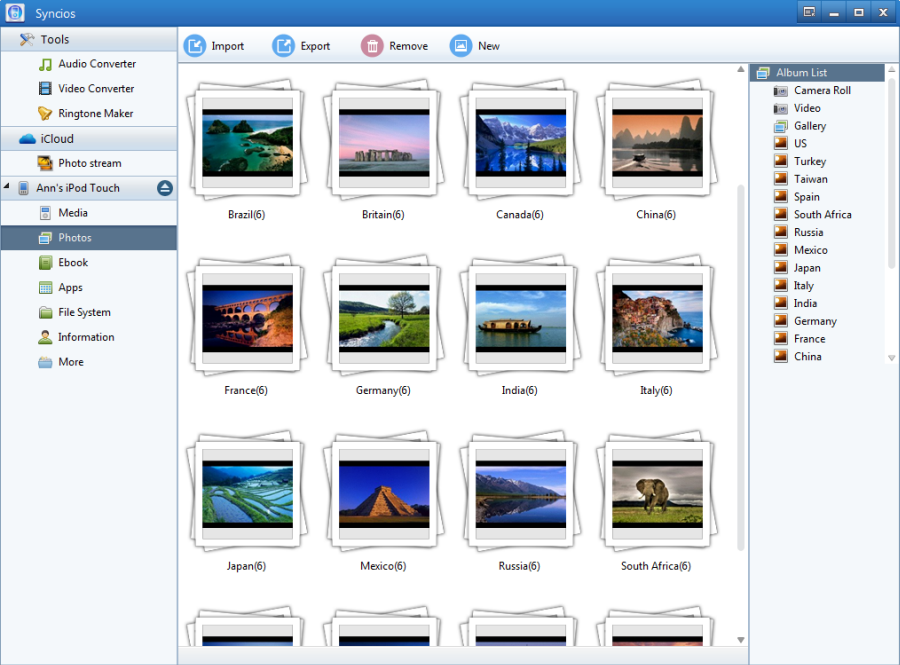Launch the Ringtone Maker
The height and width of the screenshot is (665, 900).
click(x=88, y=114)
